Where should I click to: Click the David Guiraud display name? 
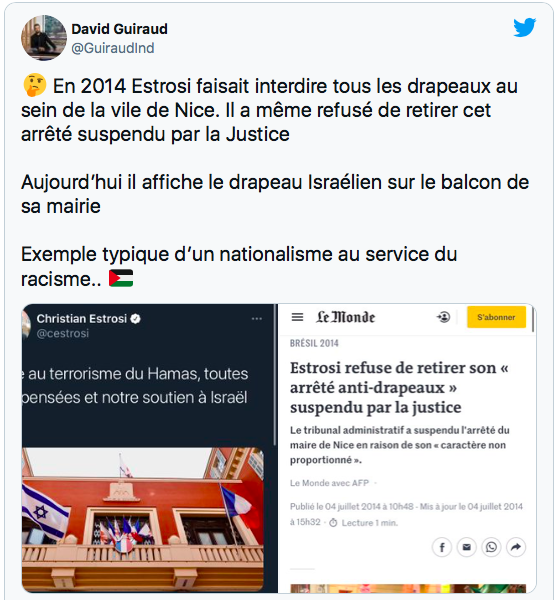(x=119, y=29)
